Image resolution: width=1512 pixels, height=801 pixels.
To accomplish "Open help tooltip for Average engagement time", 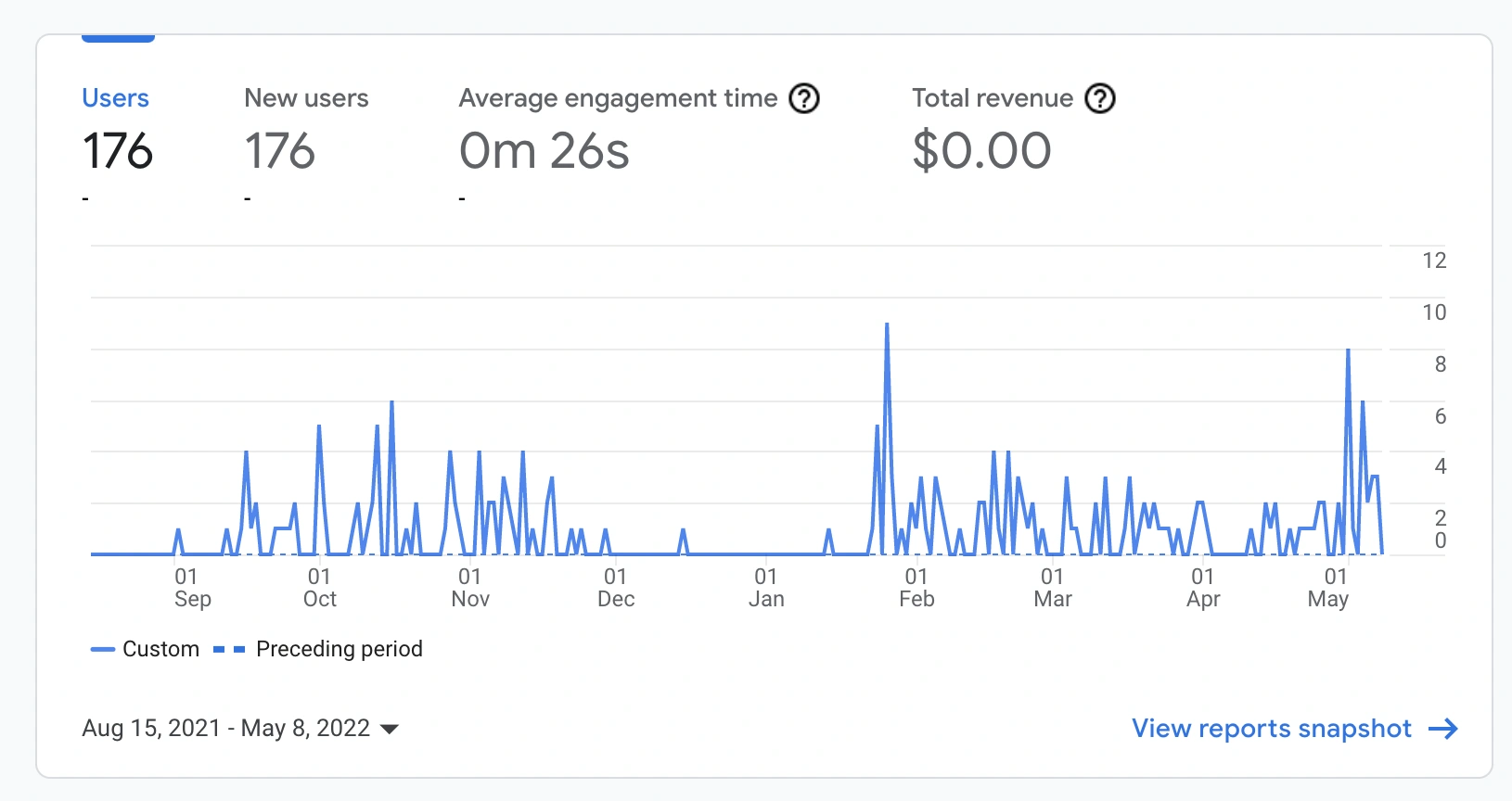I will (803, 98).
